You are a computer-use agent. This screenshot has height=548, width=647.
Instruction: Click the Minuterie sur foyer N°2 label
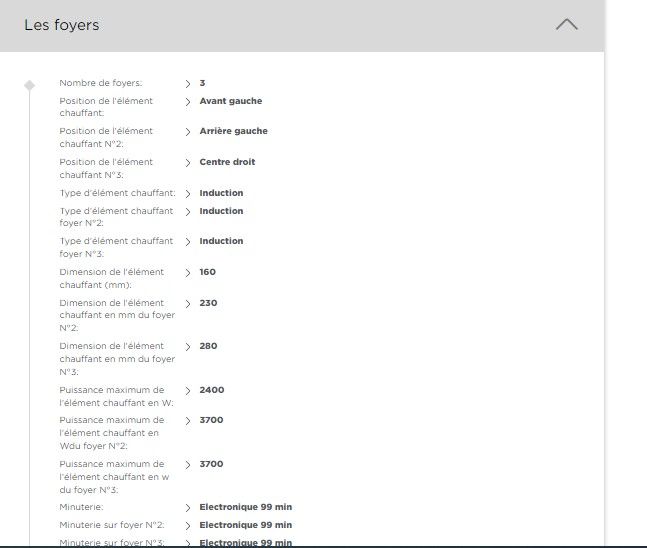pyautogui.click(x=112, y=525)
